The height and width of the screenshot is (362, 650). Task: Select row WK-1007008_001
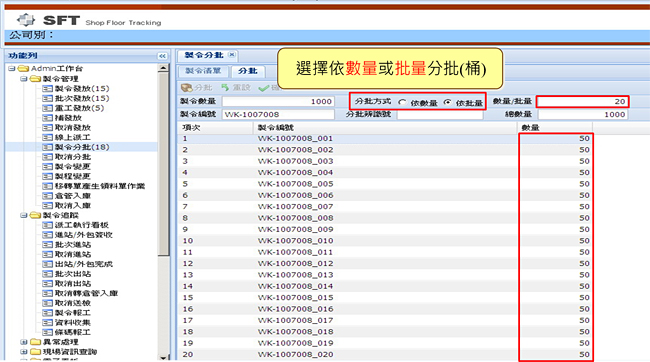click(386, 138)
